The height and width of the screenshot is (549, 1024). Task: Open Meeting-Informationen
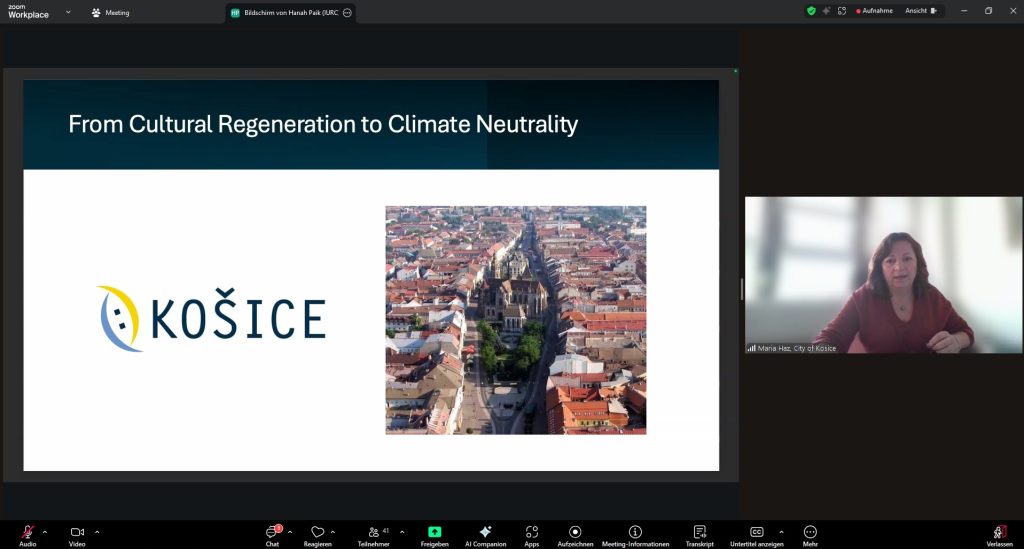635,533
